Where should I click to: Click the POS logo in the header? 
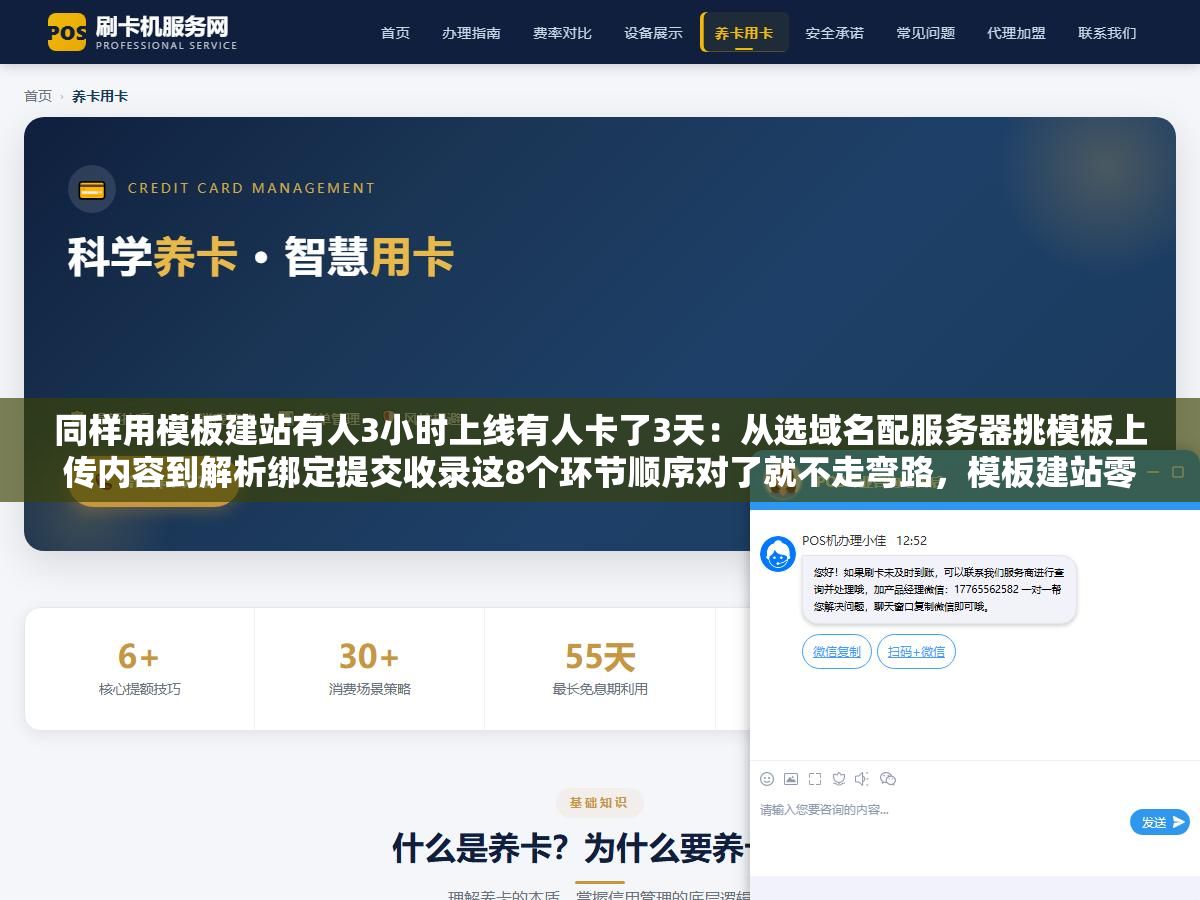pos(67,32)
